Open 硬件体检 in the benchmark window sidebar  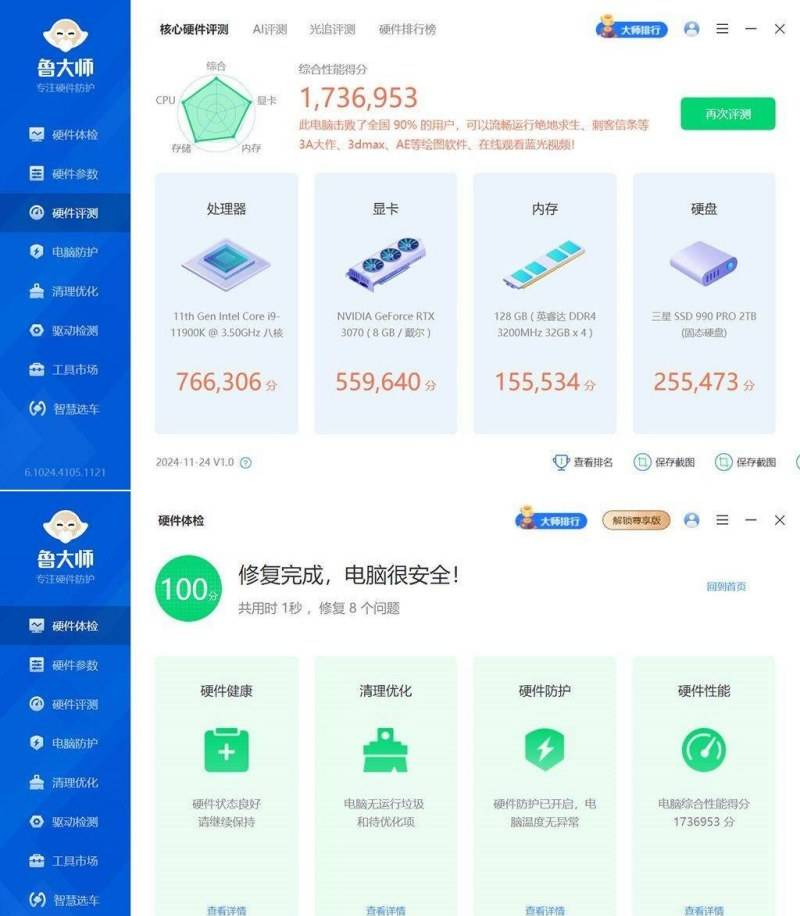click(x=64, y=134)
